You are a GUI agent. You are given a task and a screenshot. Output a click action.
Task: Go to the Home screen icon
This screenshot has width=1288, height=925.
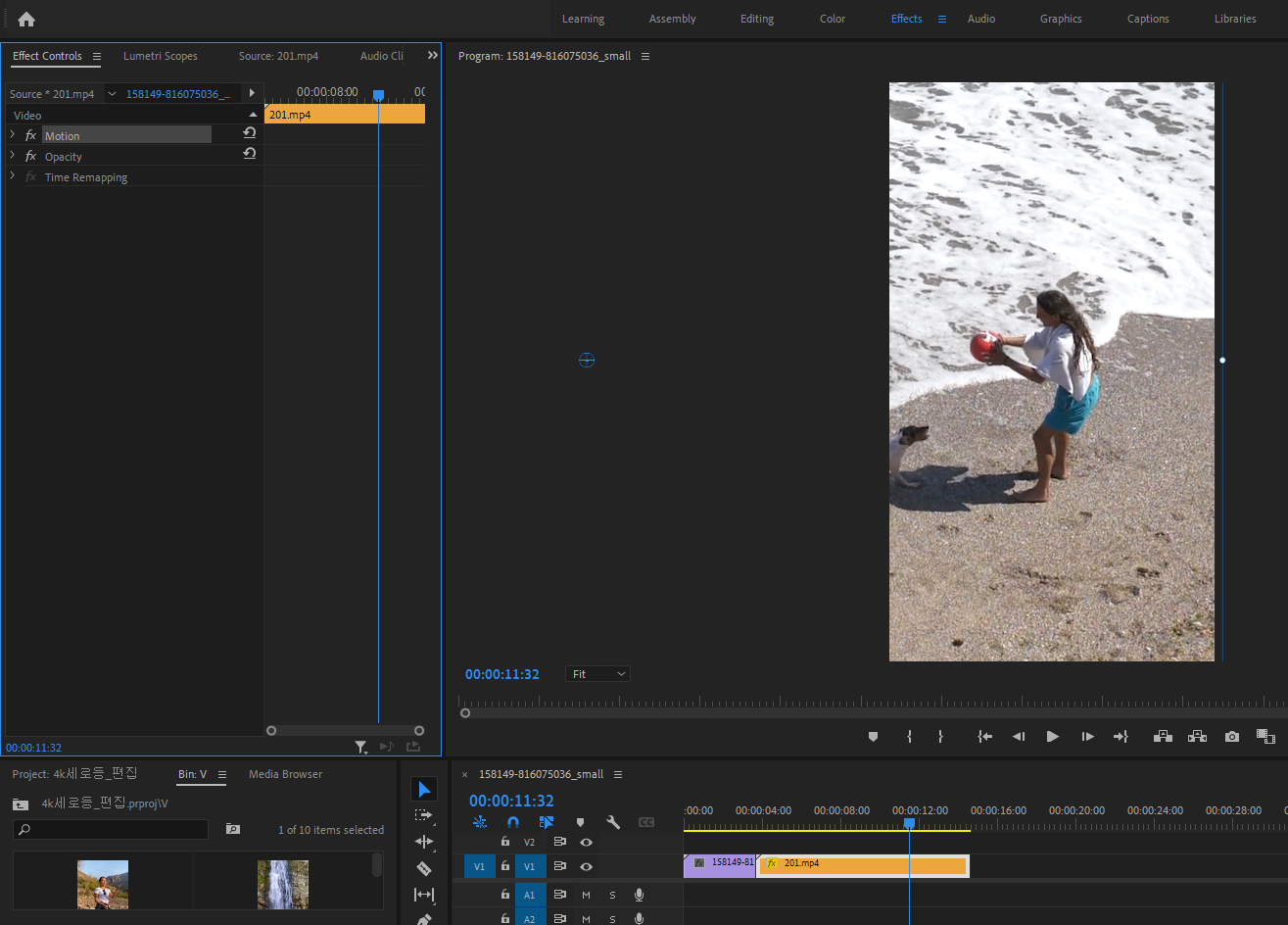click(x=26, y=19)
